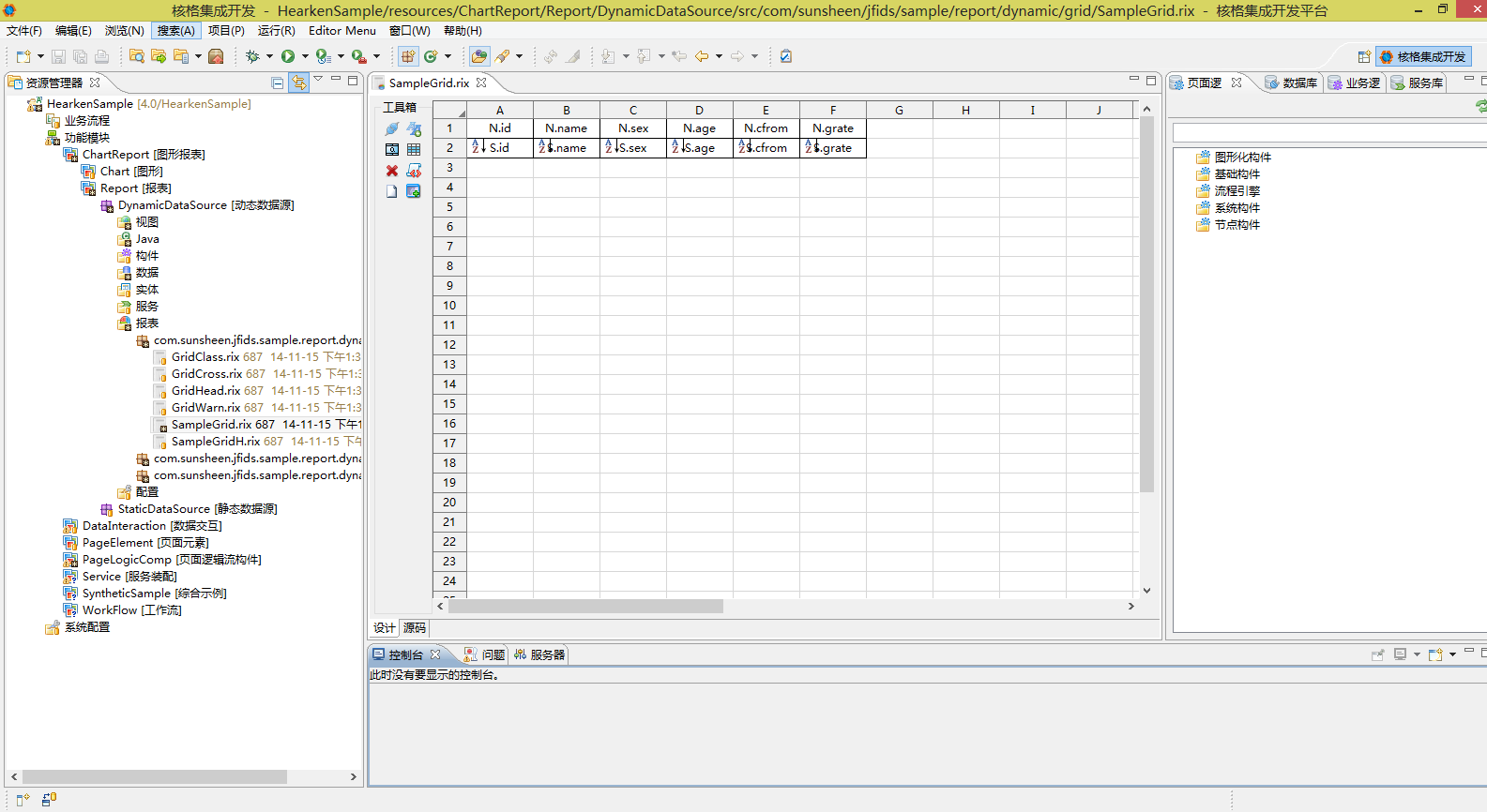Click the grid scroll-down arrow

coord(1146,591)
